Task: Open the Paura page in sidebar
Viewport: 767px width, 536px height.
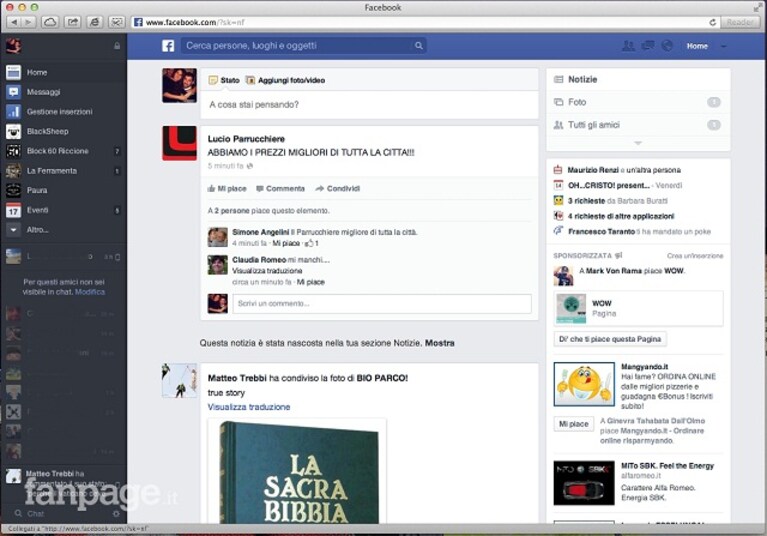Action: (x=64, y=190)
